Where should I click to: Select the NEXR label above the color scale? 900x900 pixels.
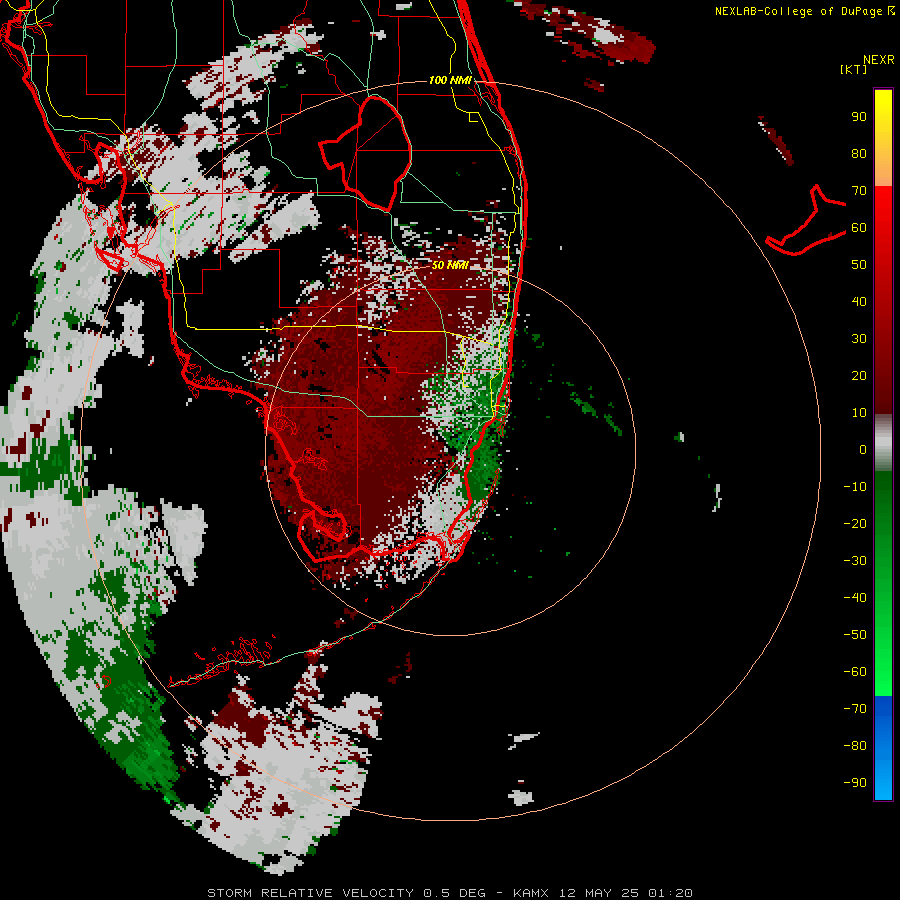878,60
